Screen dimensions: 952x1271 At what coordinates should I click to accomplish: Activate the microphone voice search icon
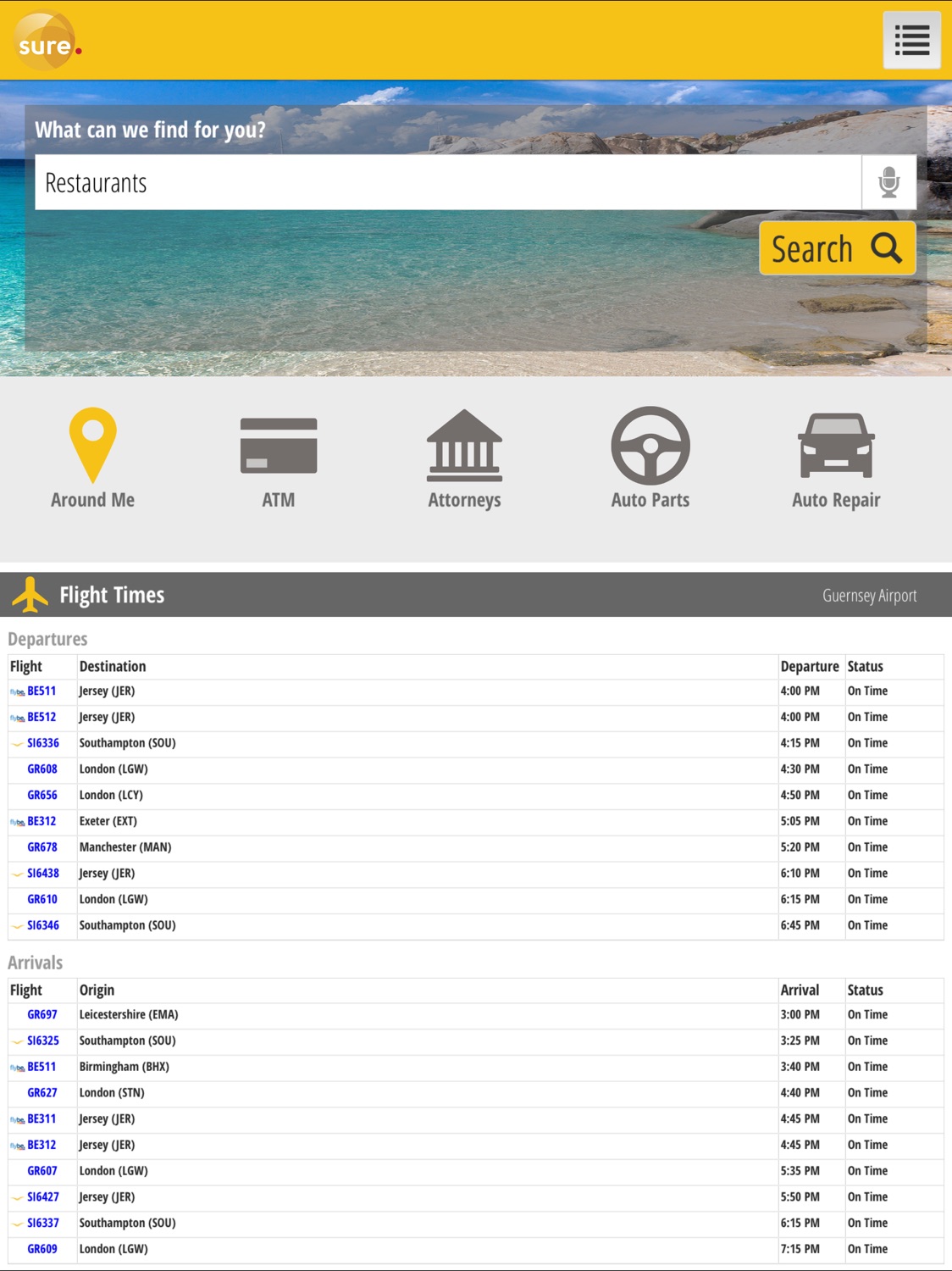888,182
